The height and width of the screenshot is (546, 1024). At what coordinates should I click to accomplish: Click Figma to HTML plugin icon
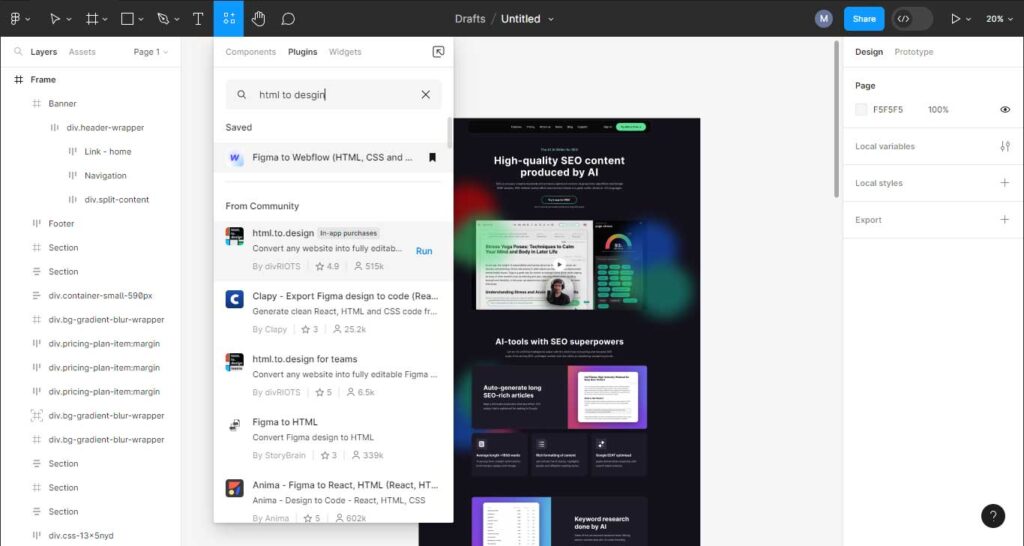point(234,425)
